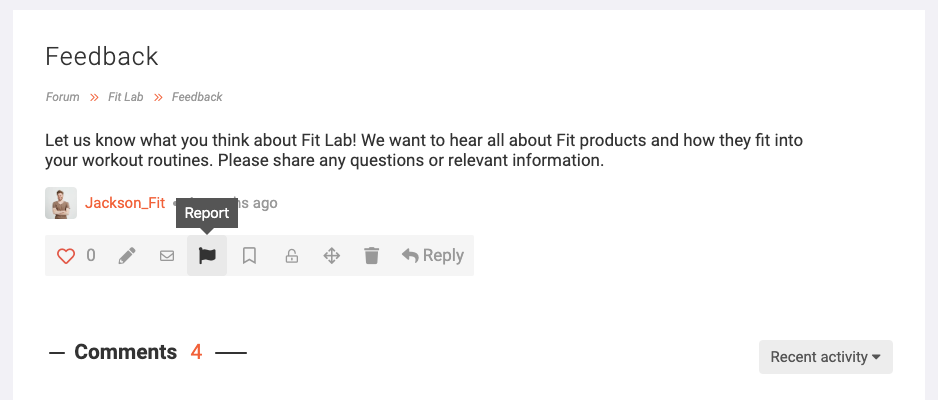Screen dimensions: 938x400
Task: Report the post with the flag icon
Action: pyautogui.click(x=207, y=256)
